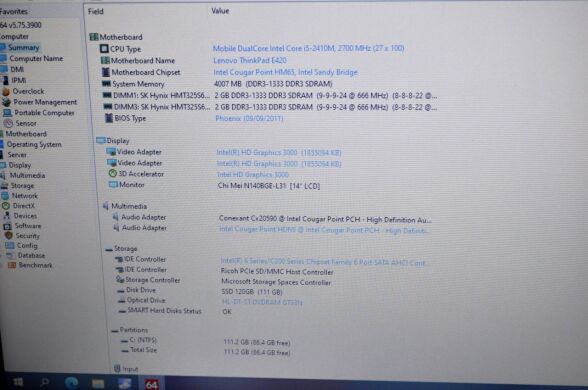Click the Overclock flame icon
Image resolution: width=588 pixels, height=390 pixels.
point(6,91)
